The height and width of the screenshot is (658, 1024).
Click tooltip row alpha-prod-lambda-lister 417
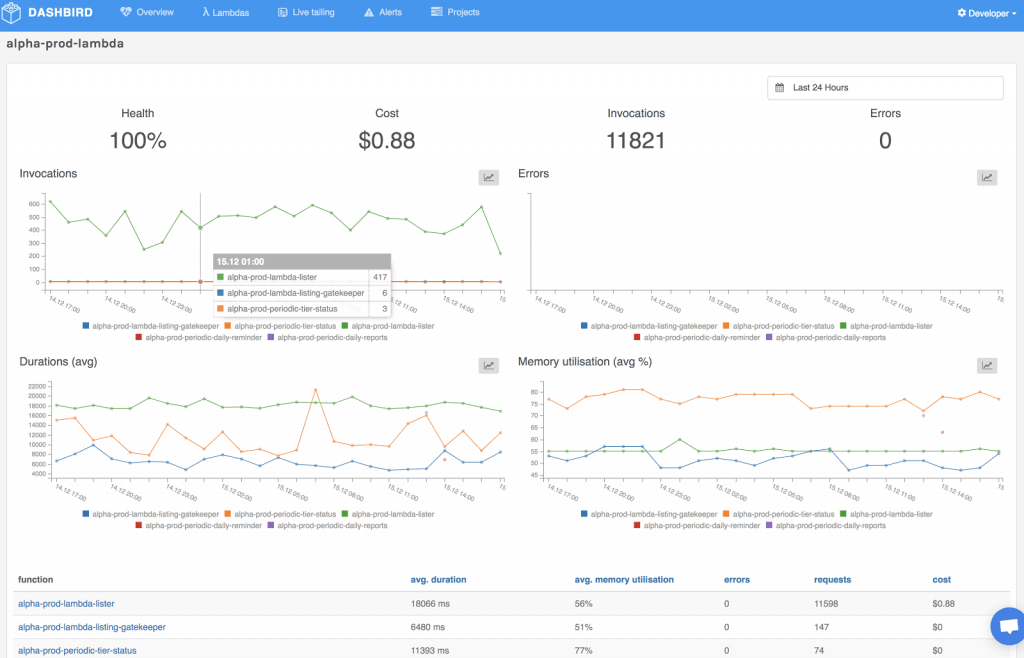pyautogui.click(x=302, y=277)
